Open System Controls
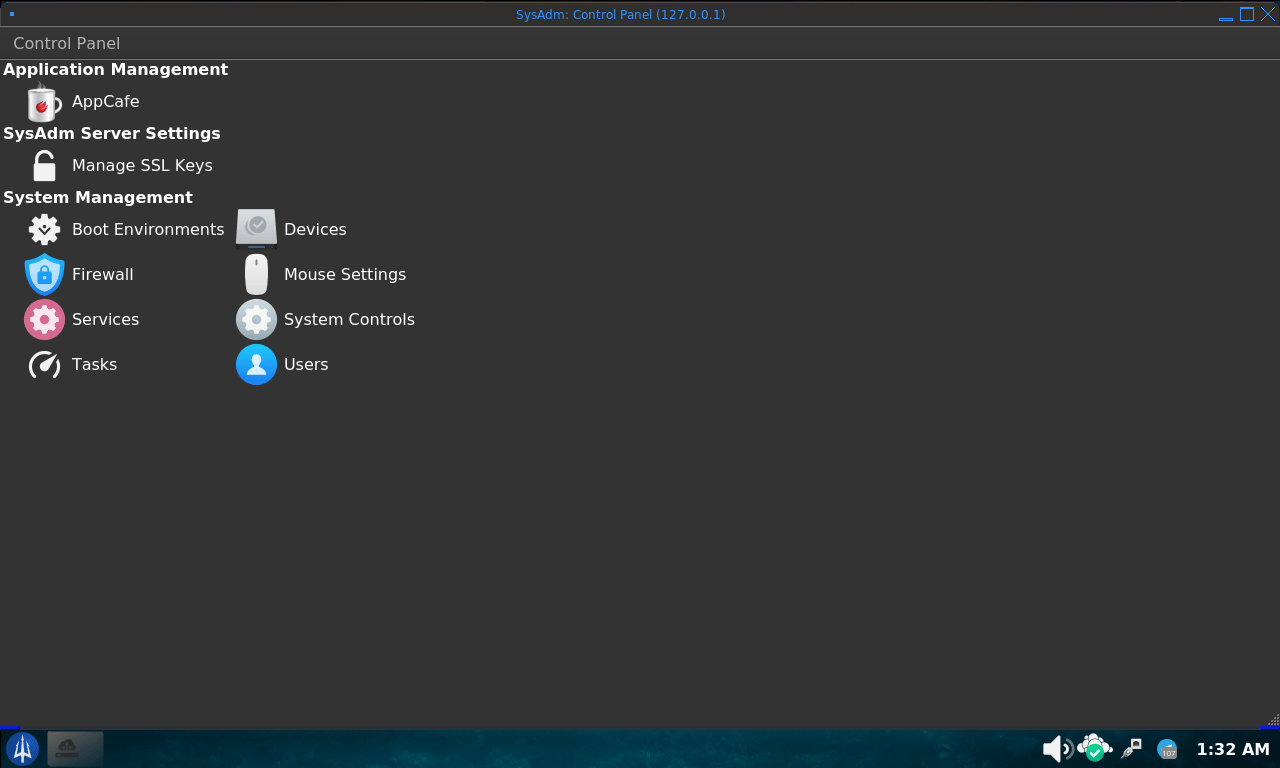The width and height of the screenshot is (1280, 768). click(326, 320)
